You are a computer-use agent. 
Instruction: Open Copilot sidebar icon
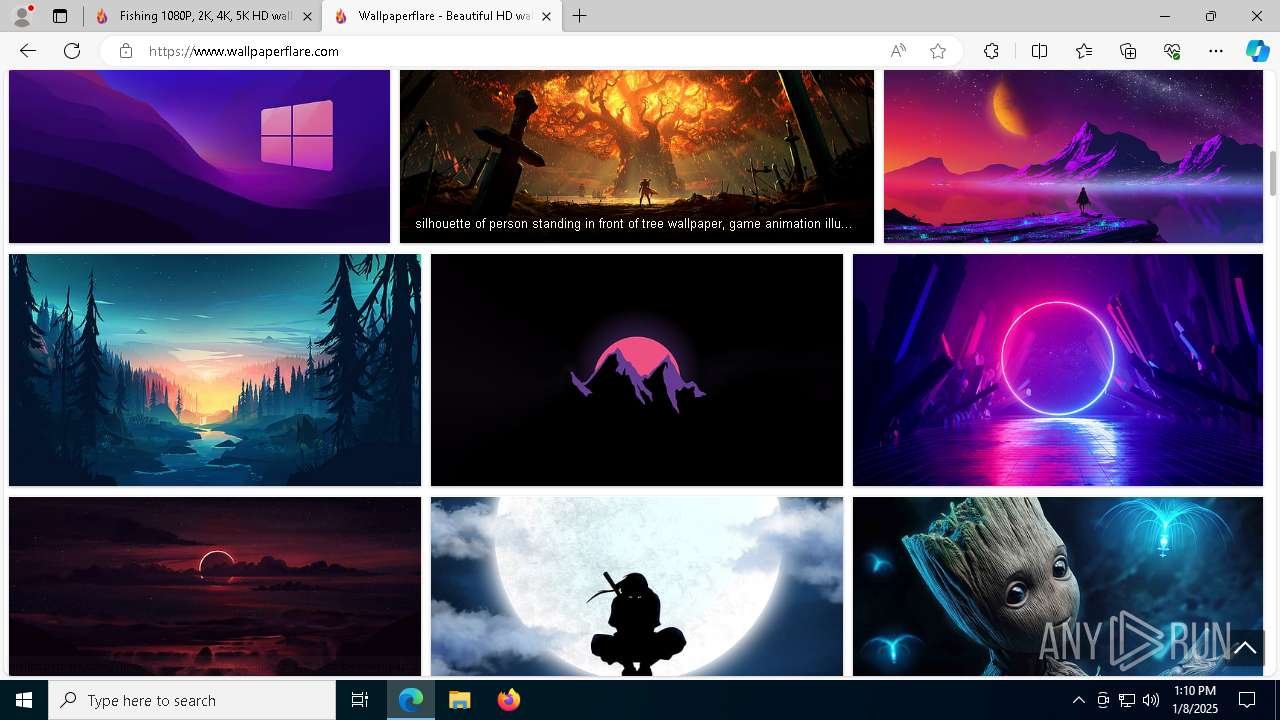point(1257,51)
